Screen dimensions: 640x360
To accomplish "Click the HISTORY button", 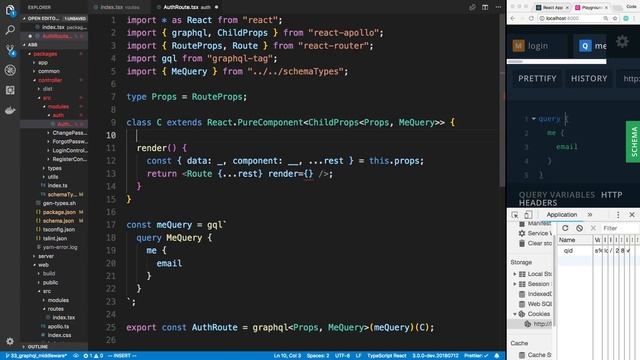I will tap(589, 78).
